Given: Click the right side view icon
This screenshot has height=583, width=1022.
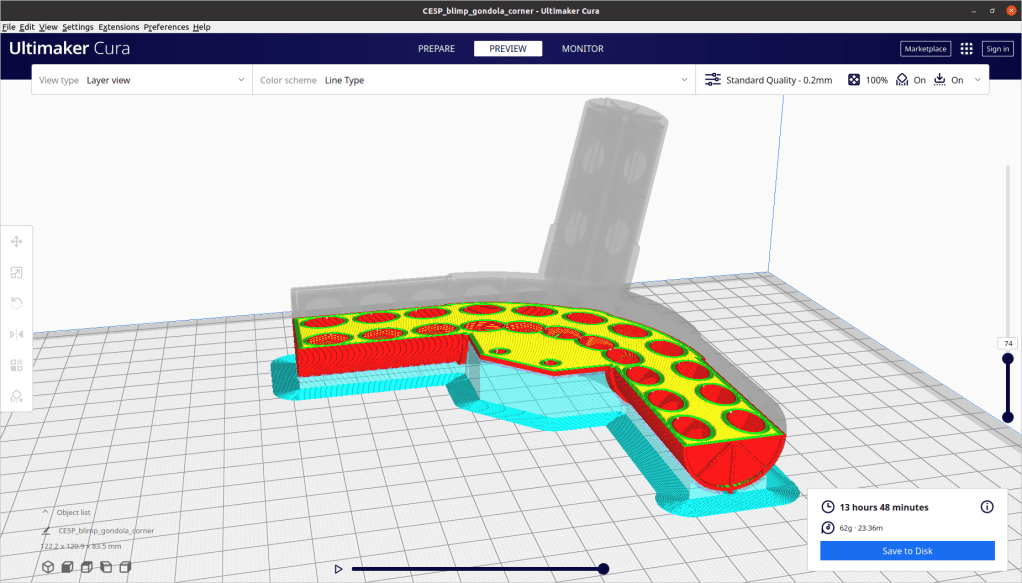Looking at the screenshot, I should [x=125, y=567].
